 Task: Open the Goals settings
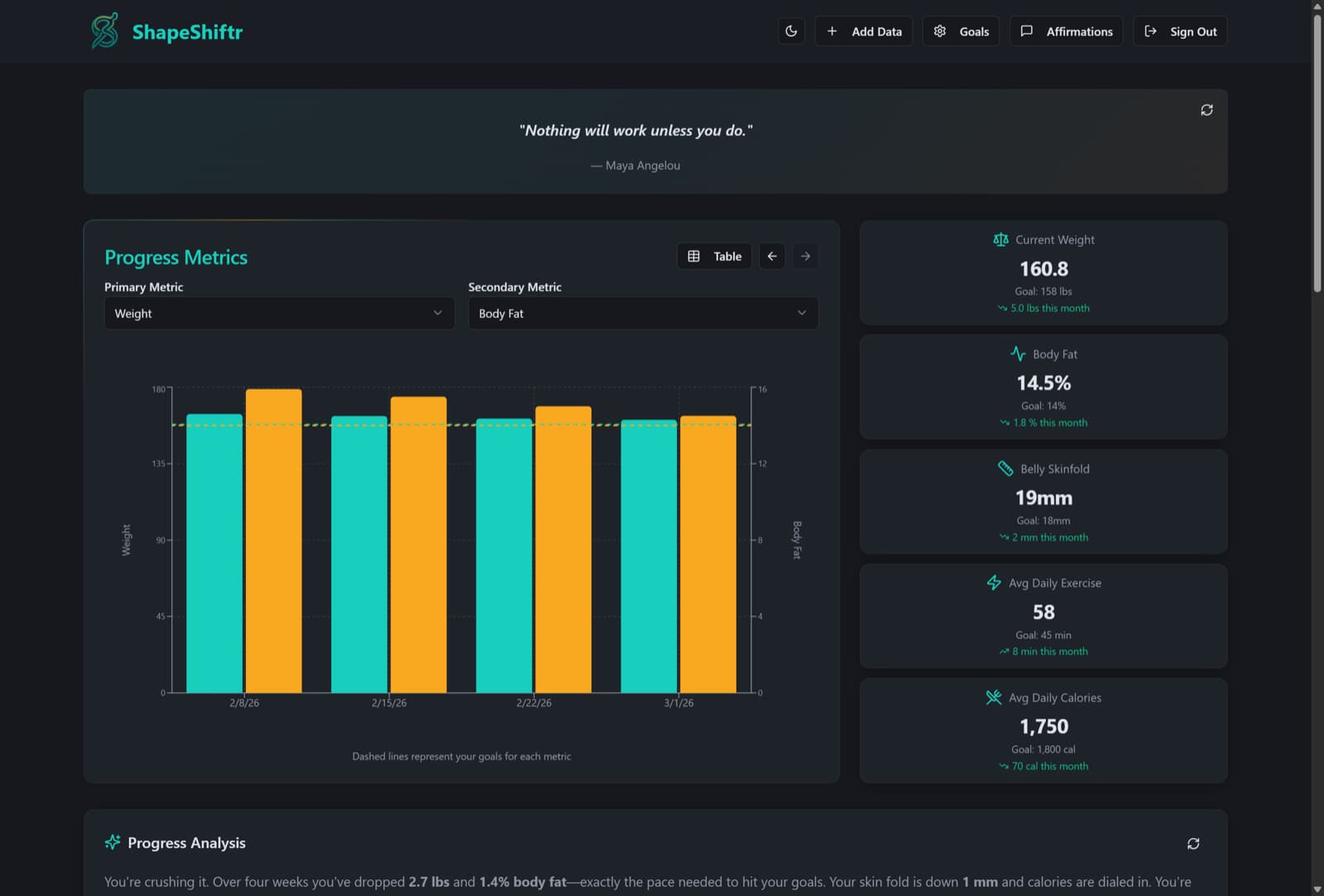pyautogui.click(x=961, y=31)
